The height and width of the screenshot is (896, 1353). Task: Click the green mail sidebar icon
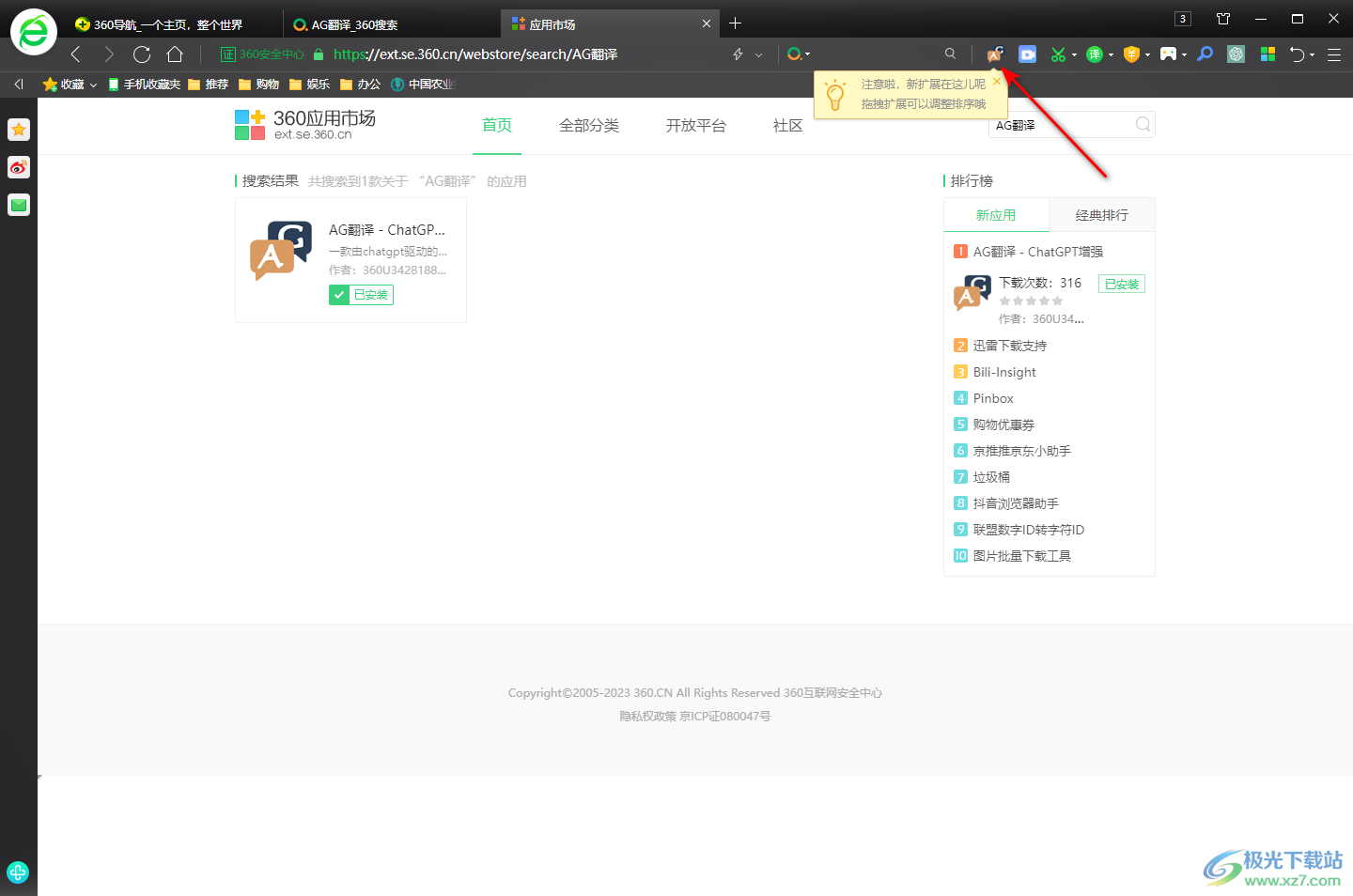(19, 205)
